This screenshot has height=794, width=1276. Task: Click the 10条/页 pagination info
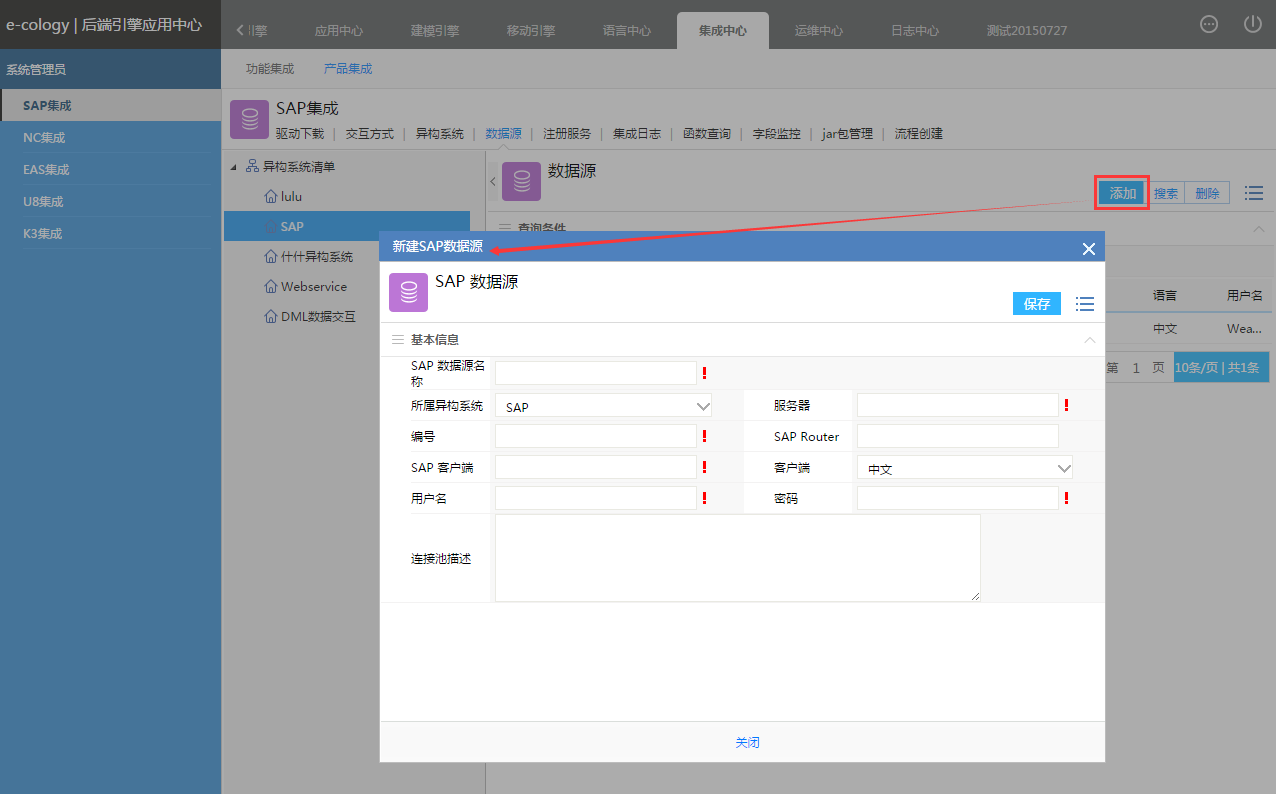coord(1221,367)
